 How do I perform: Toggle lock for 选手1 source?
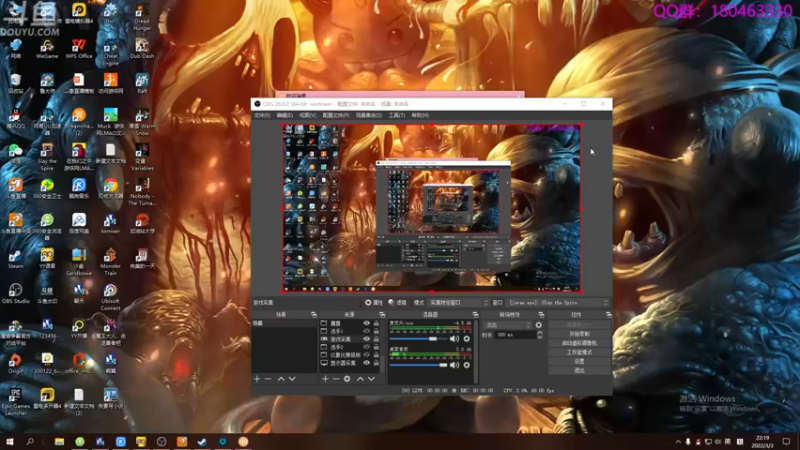point(376,331)
